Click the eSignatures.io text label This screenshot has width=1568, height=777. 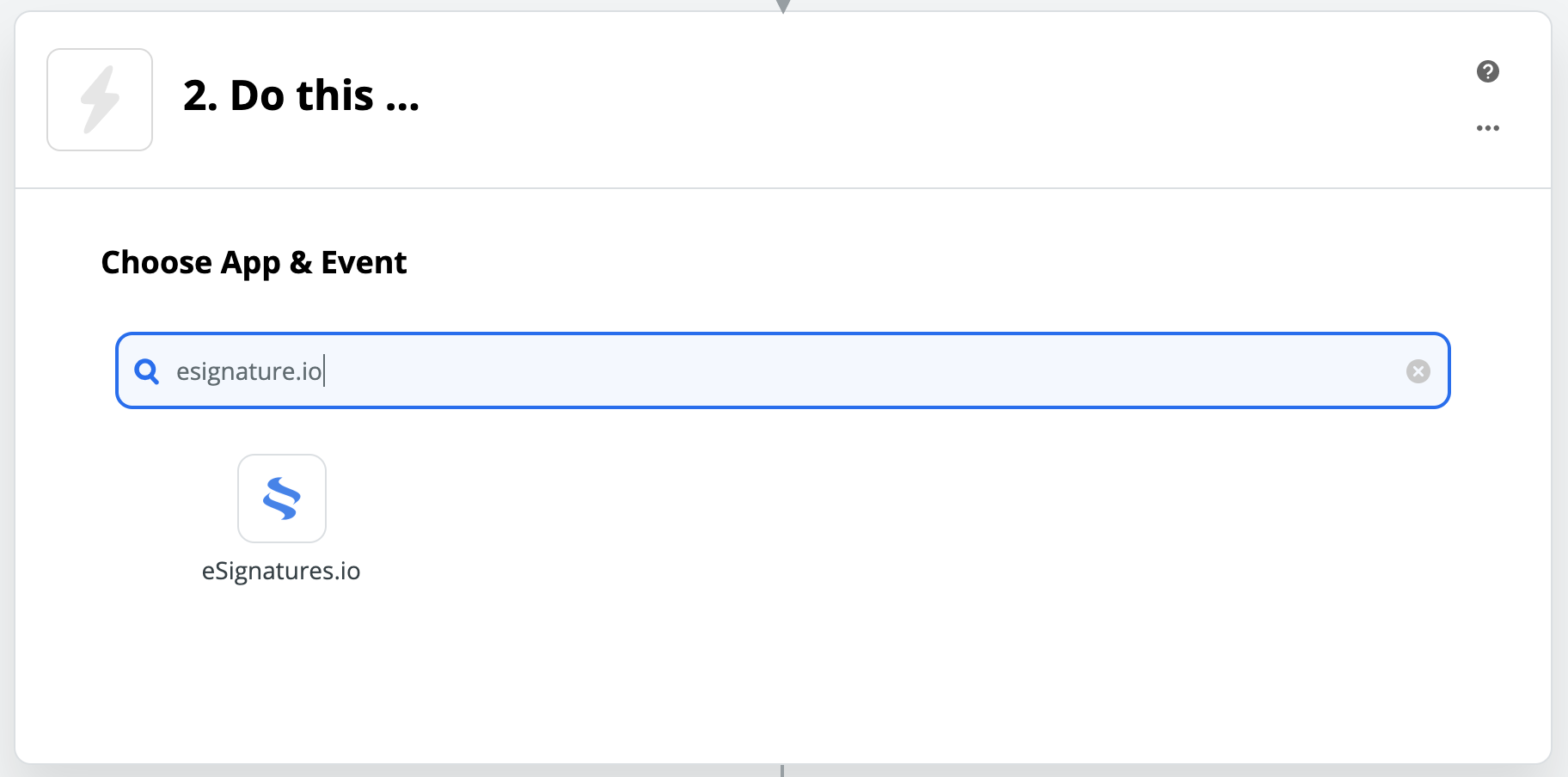pos(282,571)
